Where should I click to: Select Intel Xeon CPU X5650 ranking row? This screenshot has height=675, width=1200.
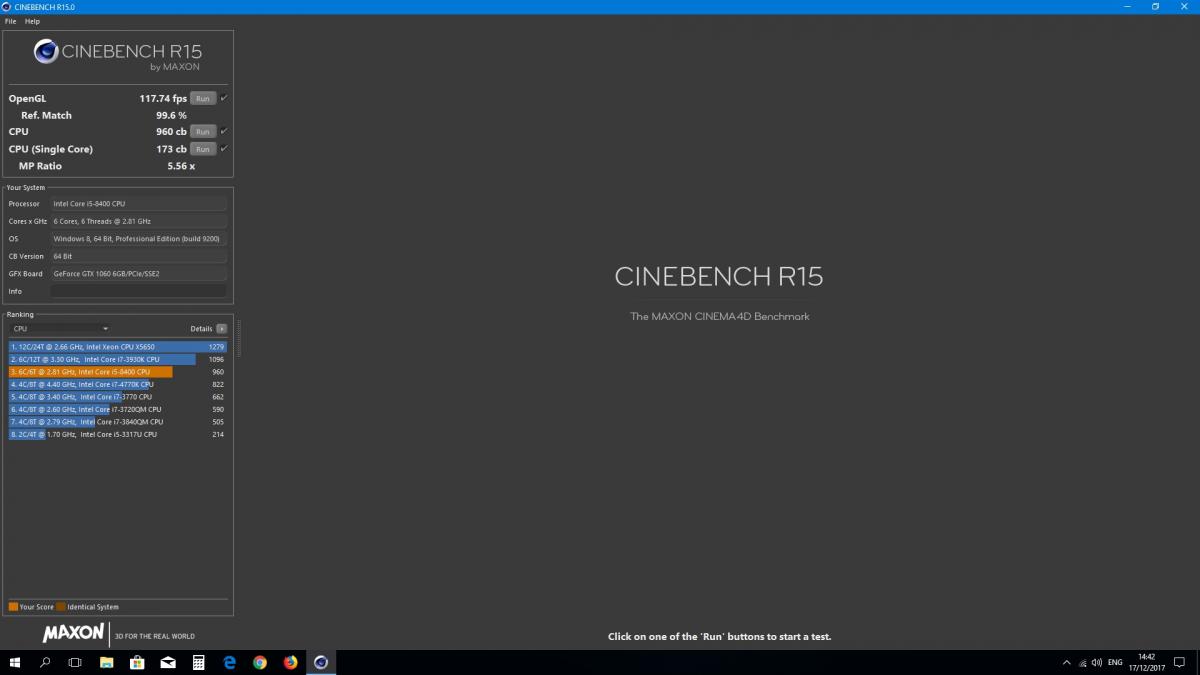[118, 347]
